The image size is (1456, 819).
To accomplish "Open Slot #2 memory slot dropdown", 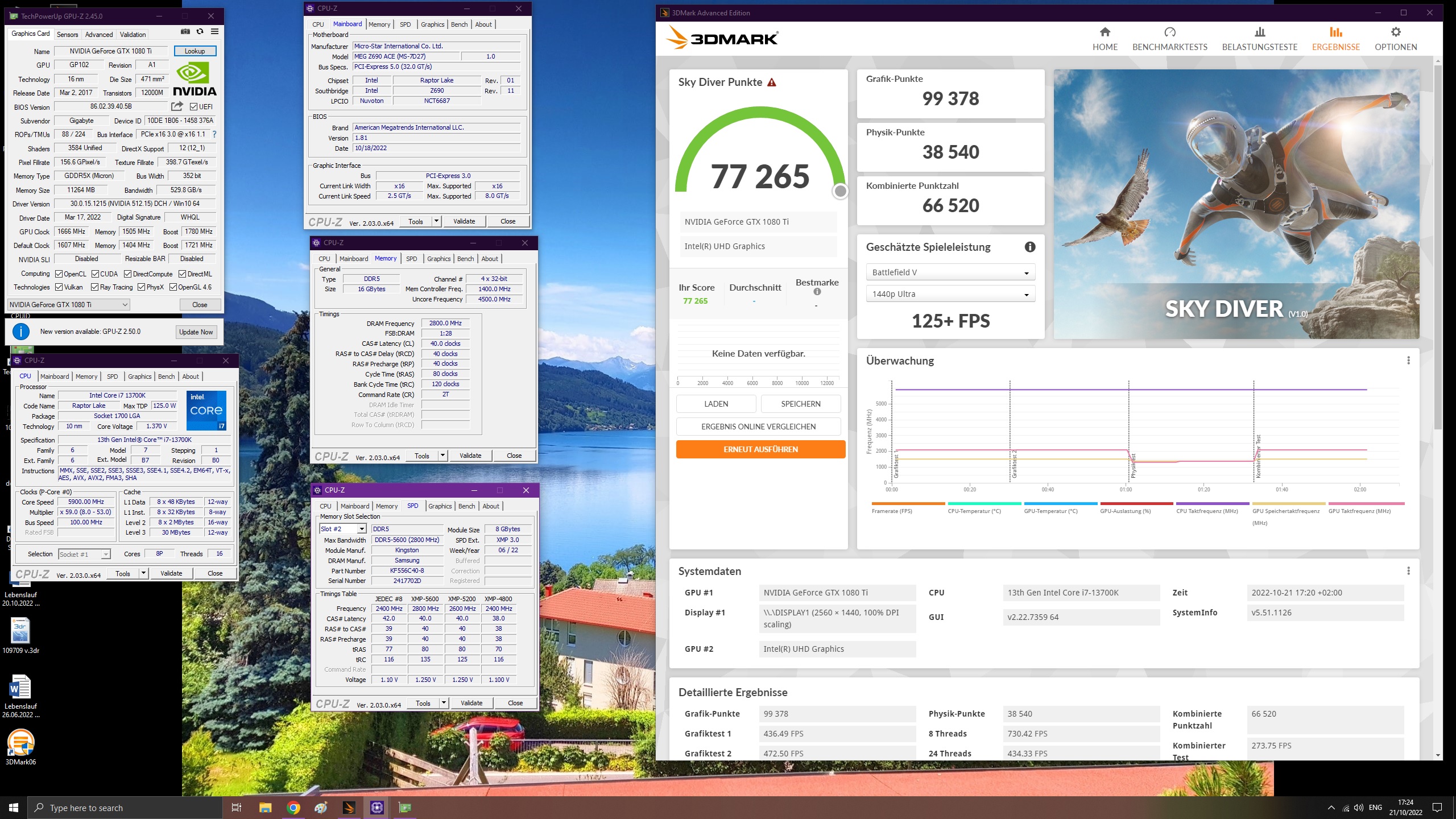I will point(343,529).
